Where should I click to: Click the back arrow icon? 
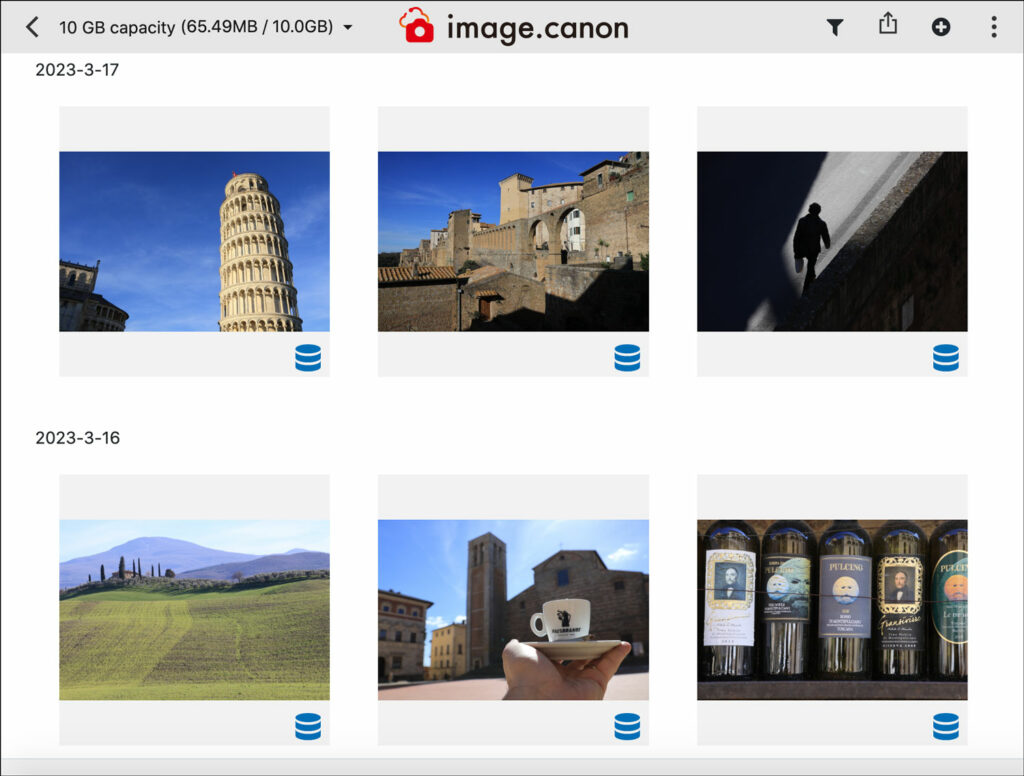(x=32, y=27)
